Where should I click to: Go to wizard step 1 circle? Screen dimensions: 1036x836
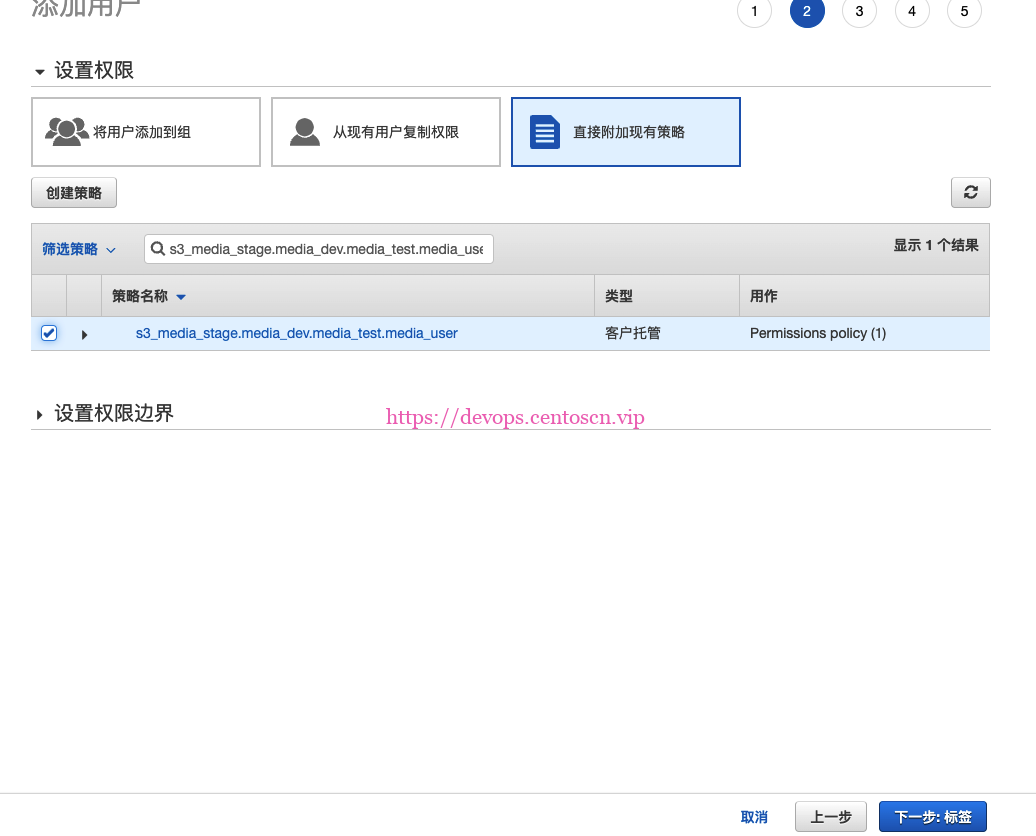tap(754, 12)
